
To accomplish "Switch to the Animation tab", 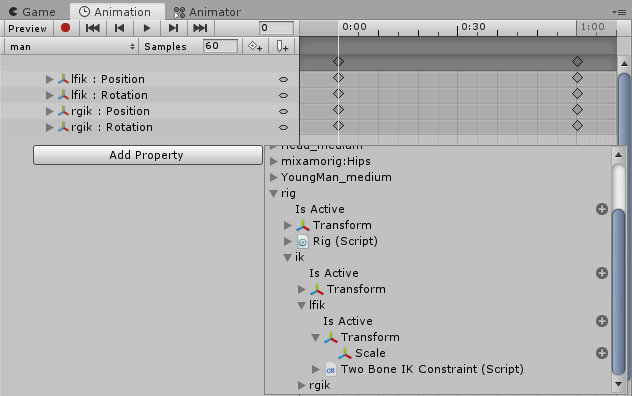I will (x=117, y=12).
